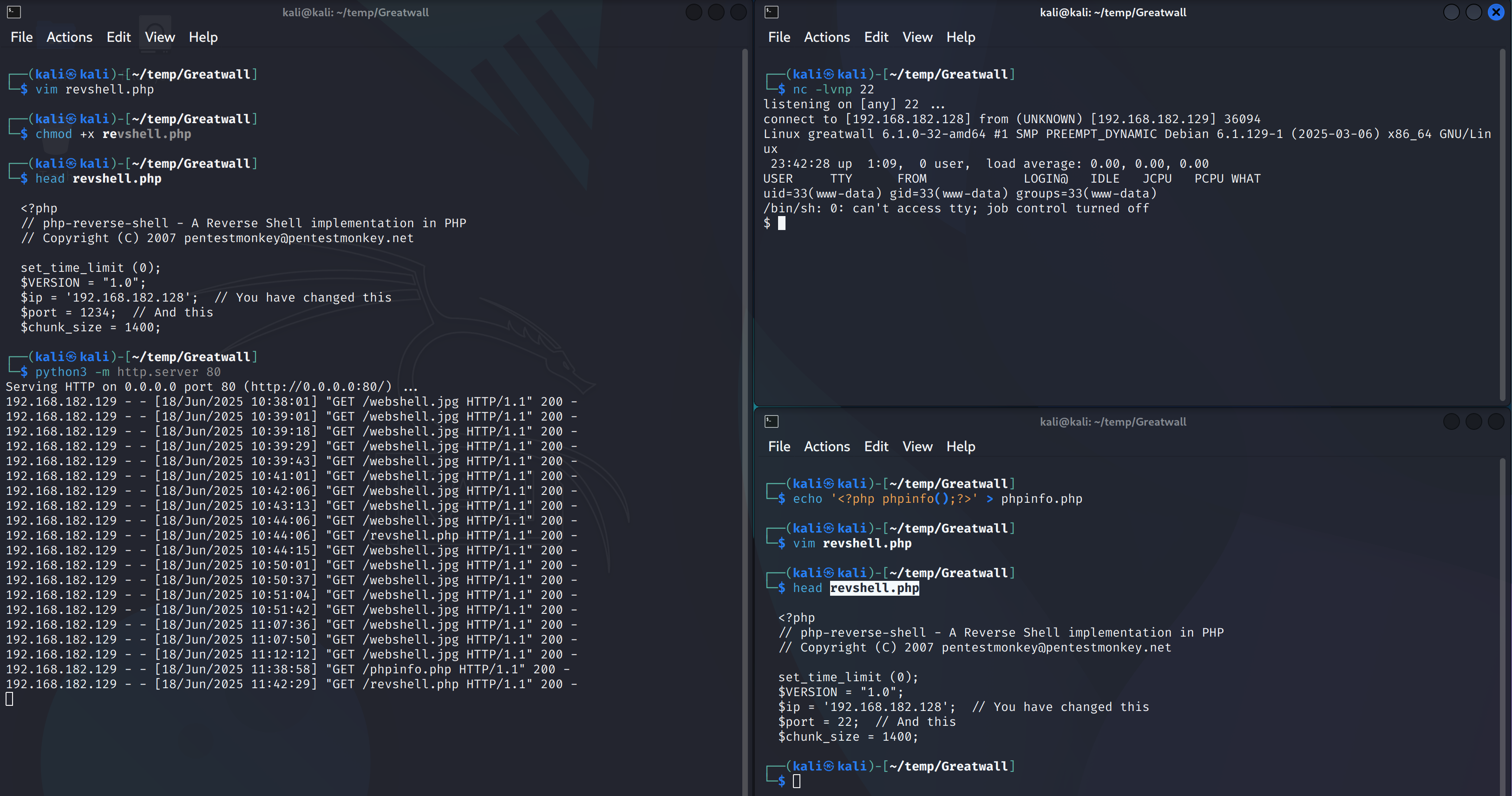
Task: Click the '$port = 1234;' line
Action: tap(117, 312)
